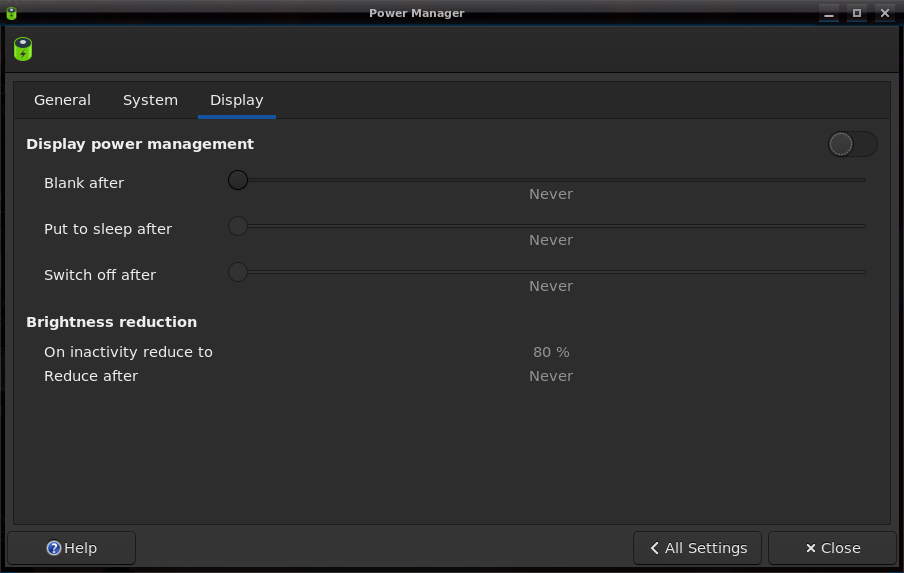Click the Display power management heading
The image size is (904, 573).
(x=140, y=144)
